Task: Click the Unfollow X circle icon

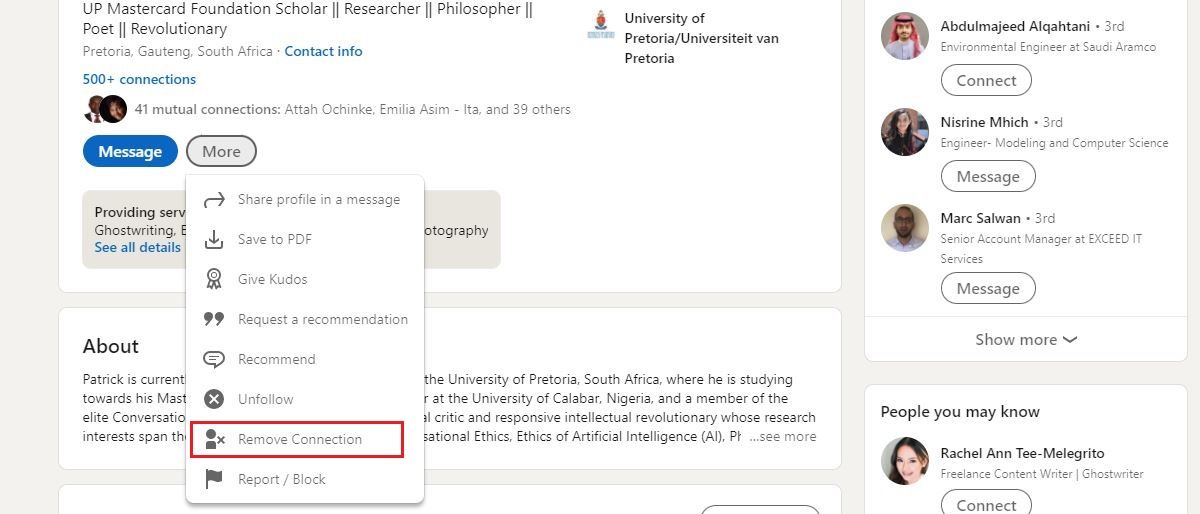Action: 214,399
